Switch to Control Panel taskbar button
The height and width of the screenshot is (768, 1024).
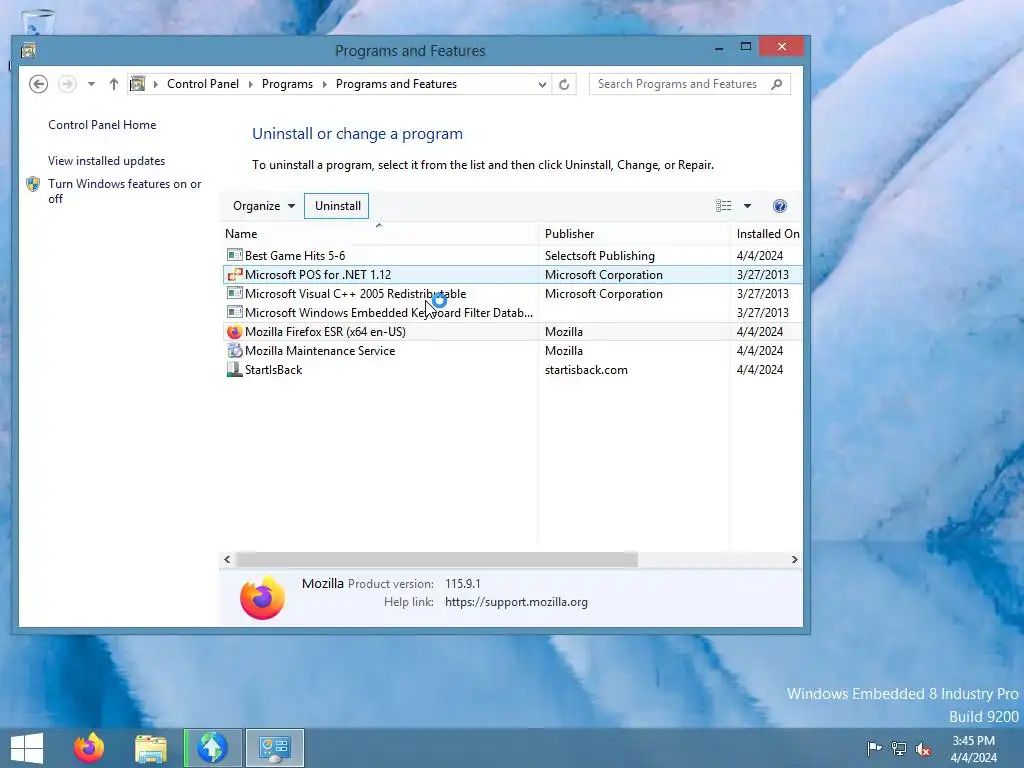point(274,748)
